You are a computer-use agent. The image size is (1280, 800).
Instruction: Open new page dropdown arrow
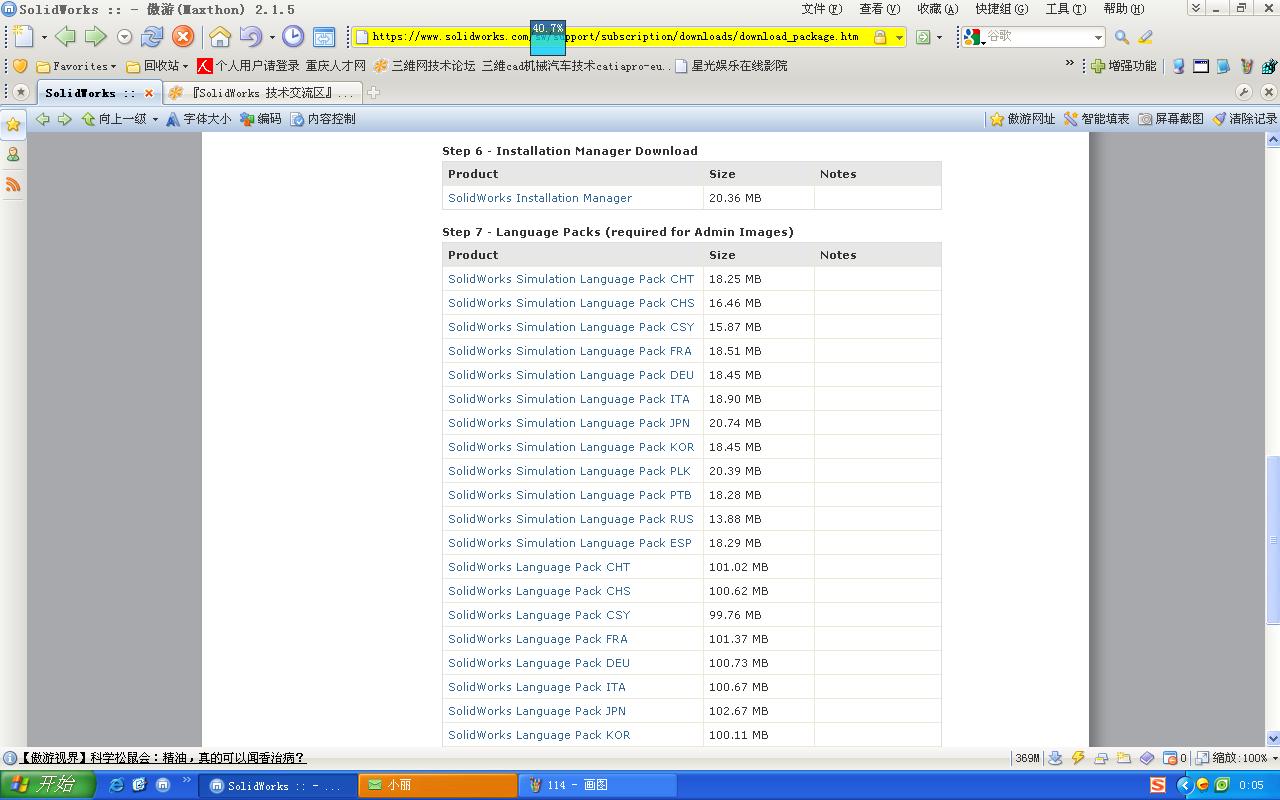(x=44, y=38)
